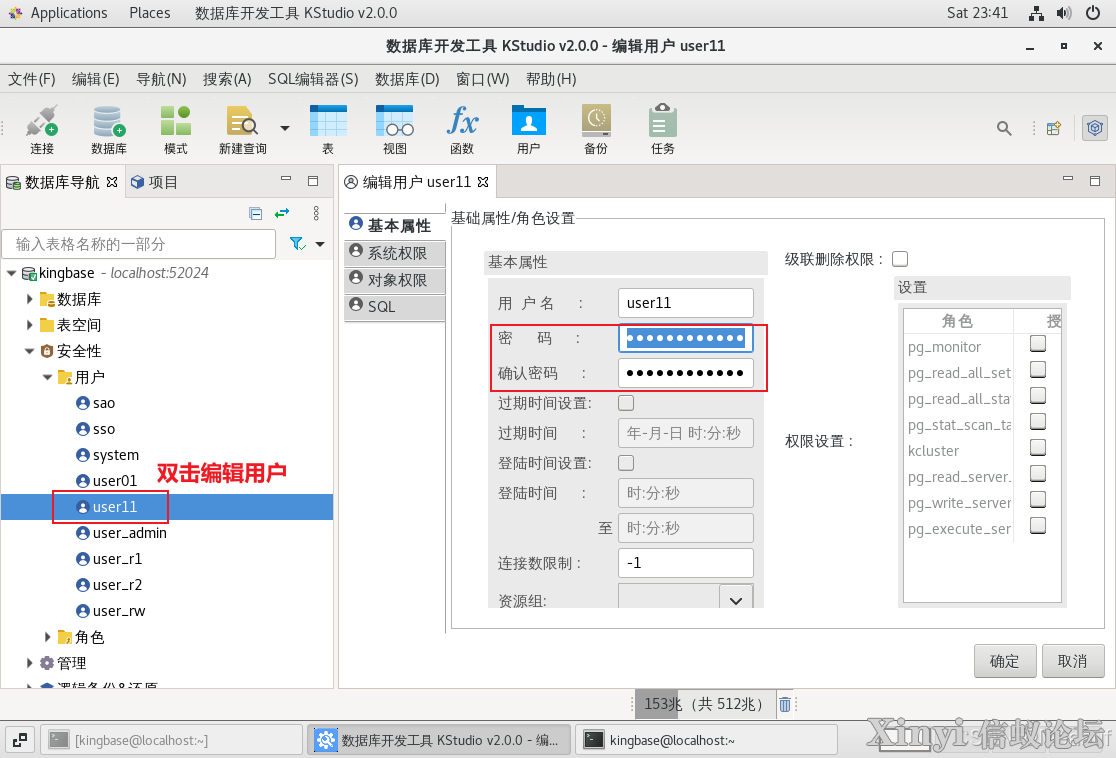Image resolution: width=1116 pixels, height=758 pixels.
Task: Click collapse-all icon in navigator panel
Action: point(256,214)
